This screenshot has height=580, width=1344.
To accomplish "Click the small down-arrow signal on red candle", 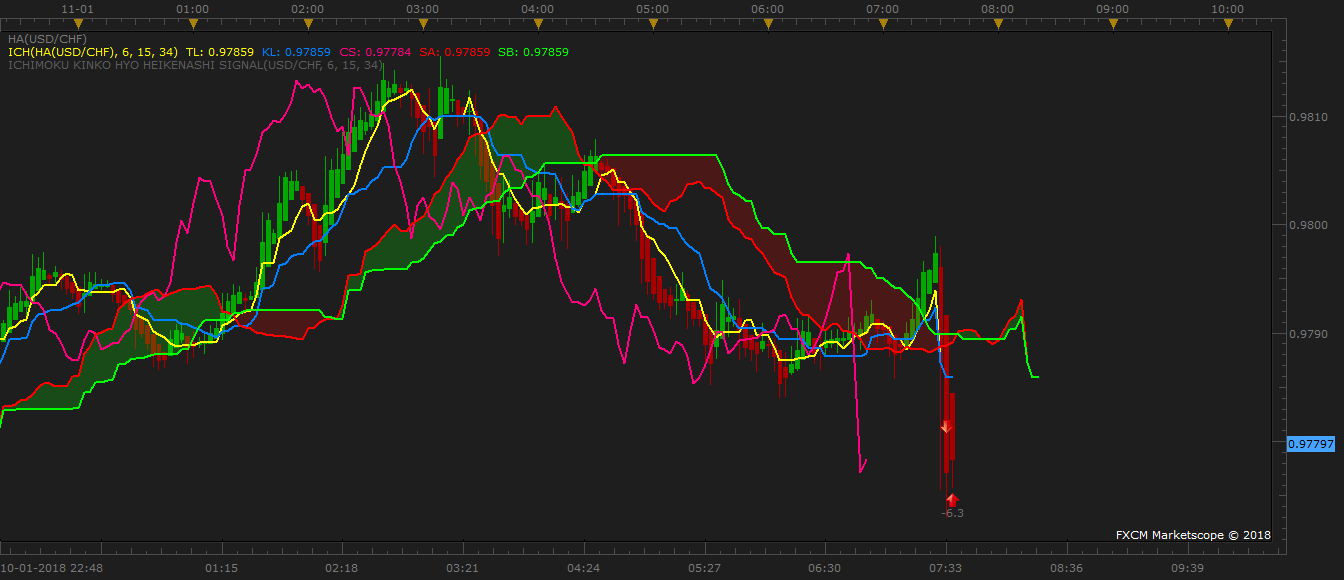I will pos(945,427).
